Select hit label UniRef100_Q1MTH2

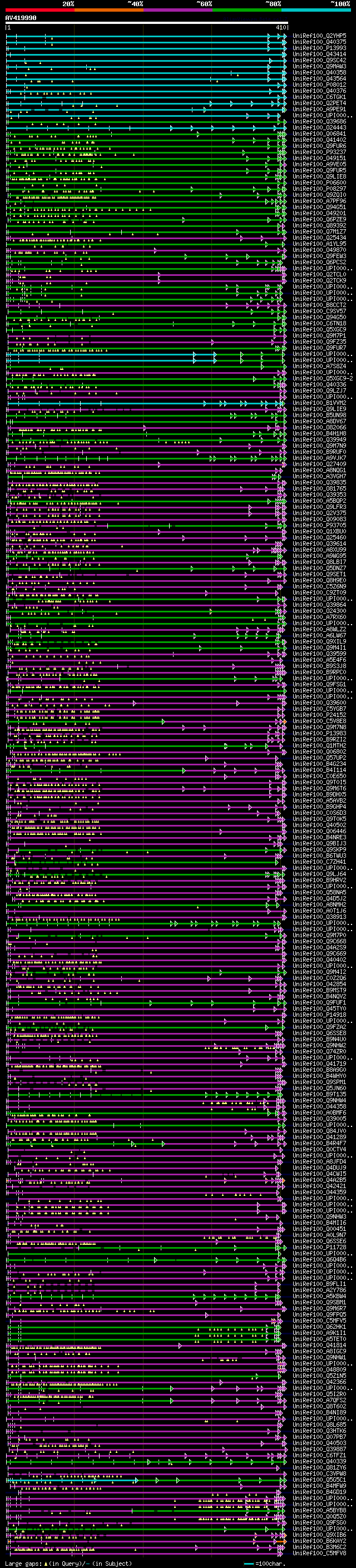[x=319, y=746]
